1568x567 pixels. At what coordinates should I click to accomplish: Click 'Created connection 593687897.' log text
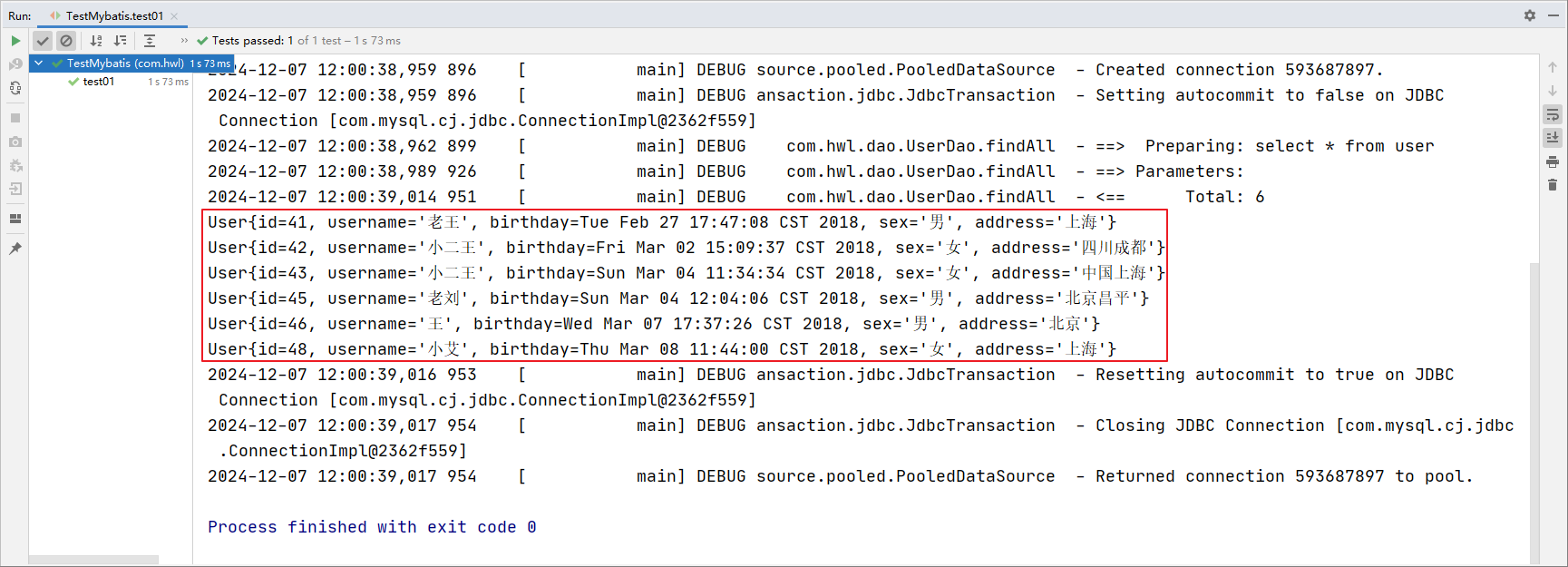coord(1239,70)
